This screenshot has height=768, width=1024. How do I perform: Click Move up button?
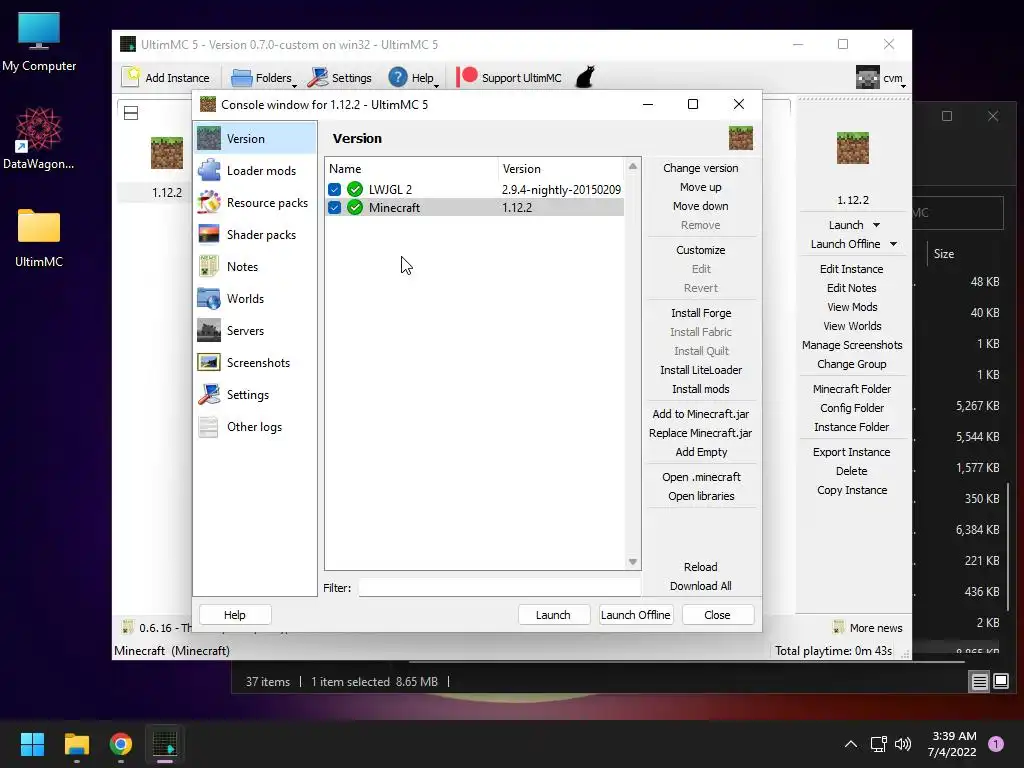click(x=701, y=187)
